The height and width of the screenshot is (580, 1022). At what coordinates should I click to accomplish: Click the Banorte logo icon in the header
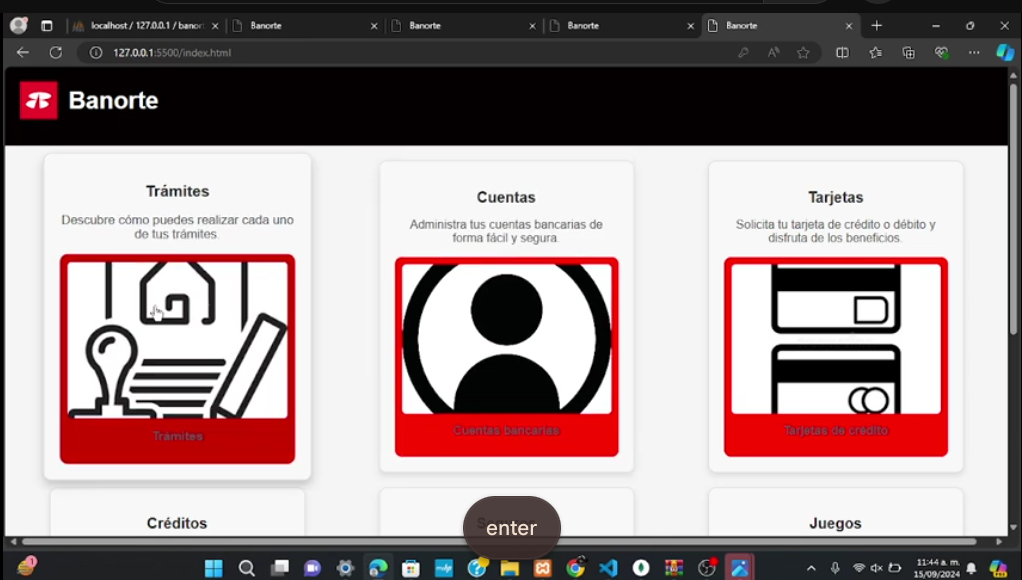[x=38, y=100]
